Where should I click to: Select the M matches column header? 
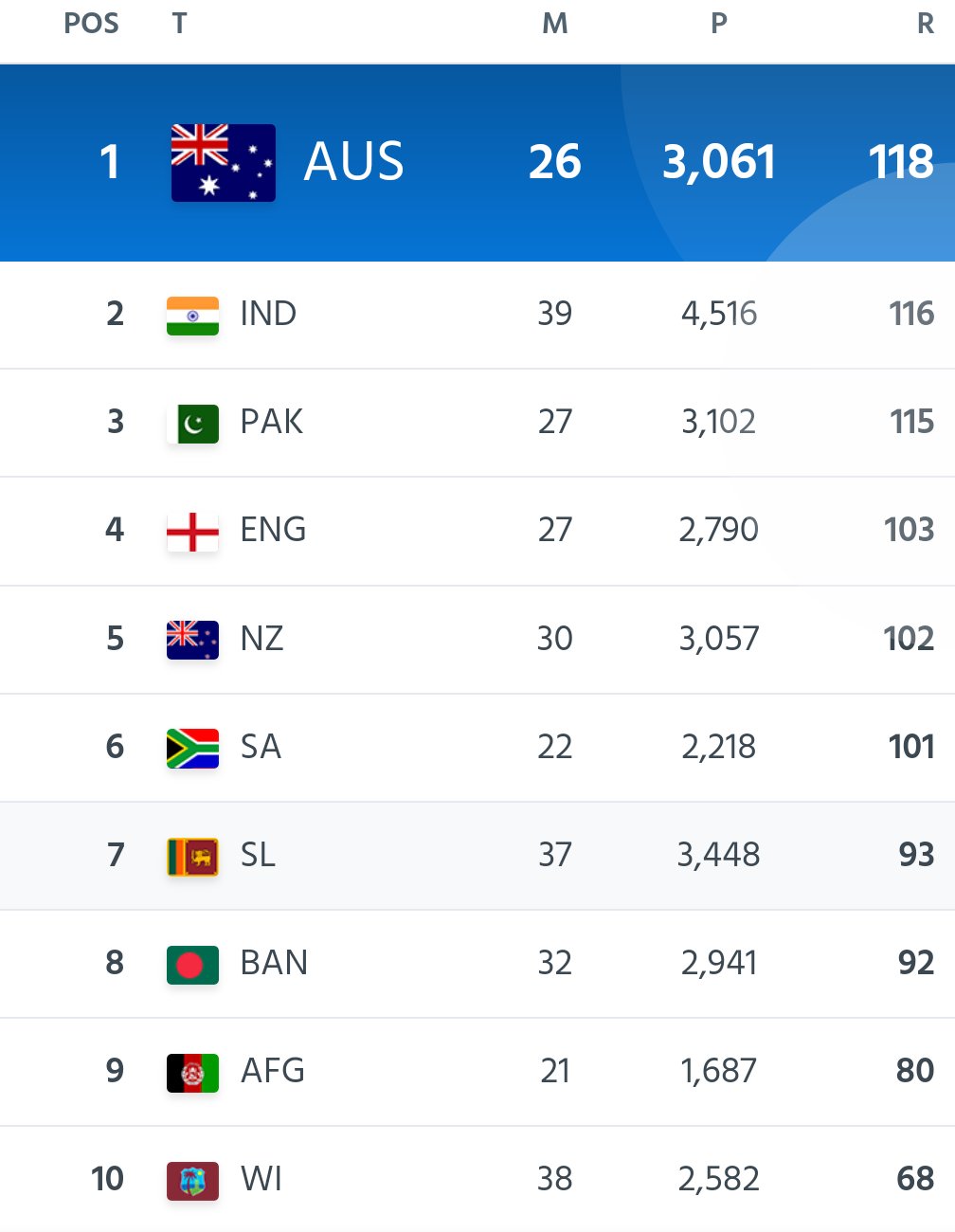[x=555, y=23]
